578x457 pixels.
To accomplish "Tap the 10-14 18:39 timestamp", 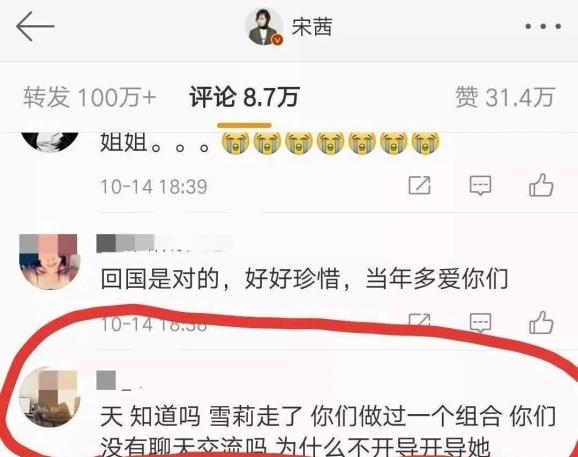I will [154, 186].
